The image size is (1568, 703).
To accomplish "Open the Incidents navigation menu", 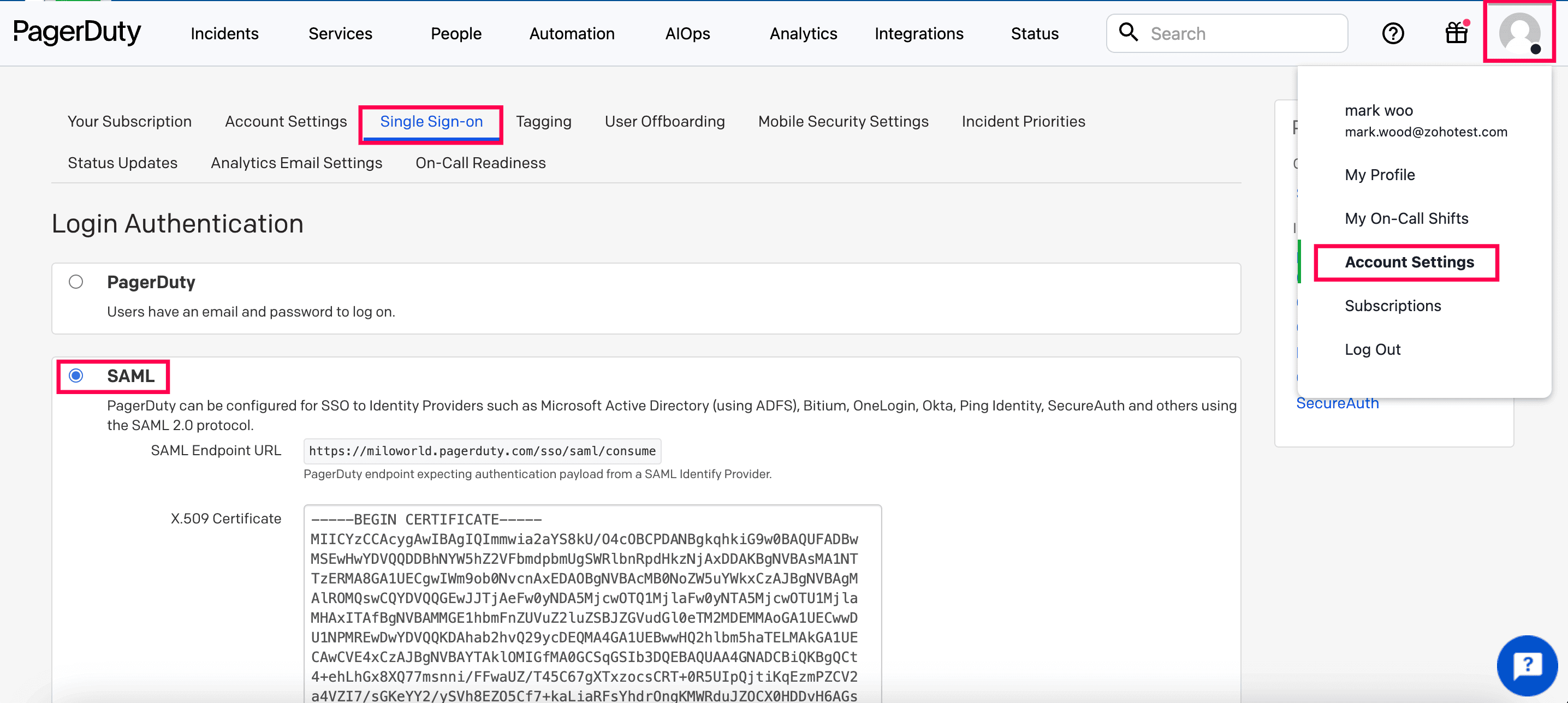I will [224, 33].
